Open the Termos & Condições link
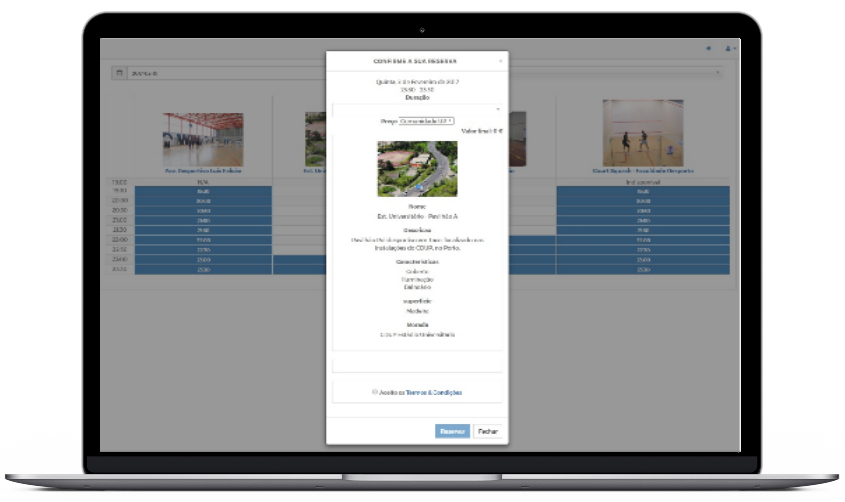Viewport: 845px width, 502px height. click(x=434, y=393)
